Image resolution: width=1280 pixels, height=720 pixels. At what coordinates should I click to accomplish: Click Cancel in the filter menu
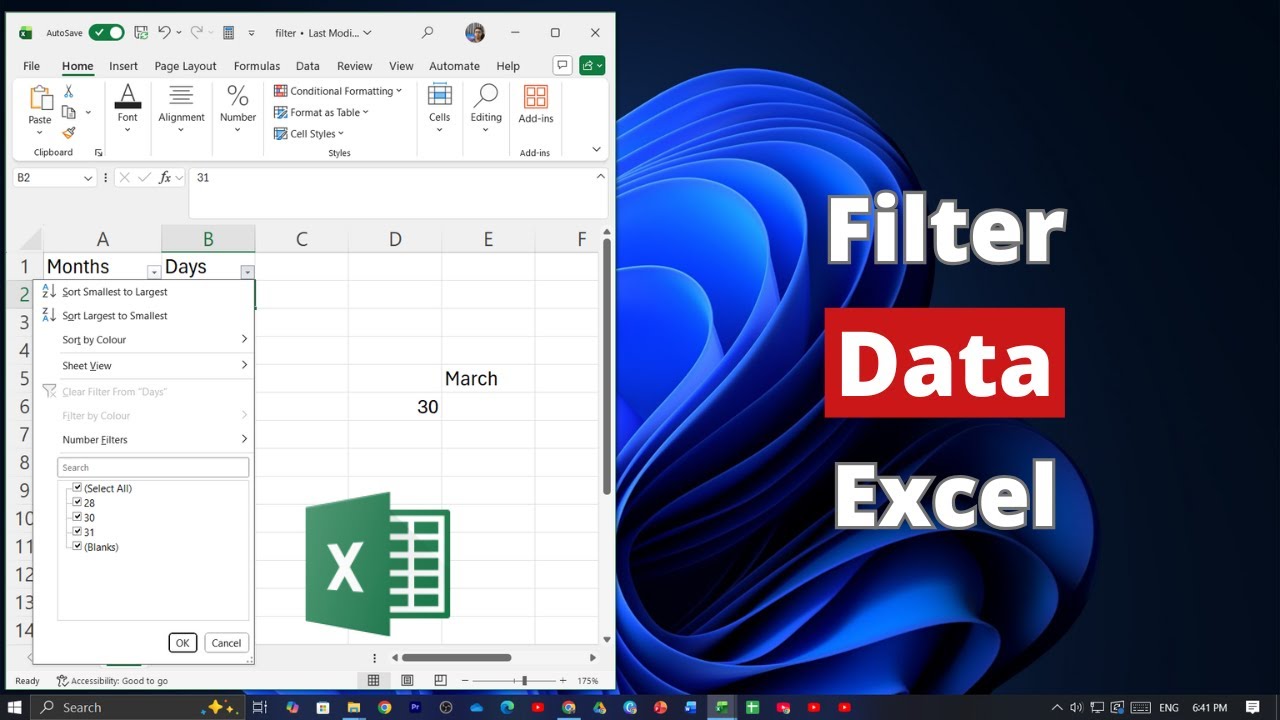[226, 643]
